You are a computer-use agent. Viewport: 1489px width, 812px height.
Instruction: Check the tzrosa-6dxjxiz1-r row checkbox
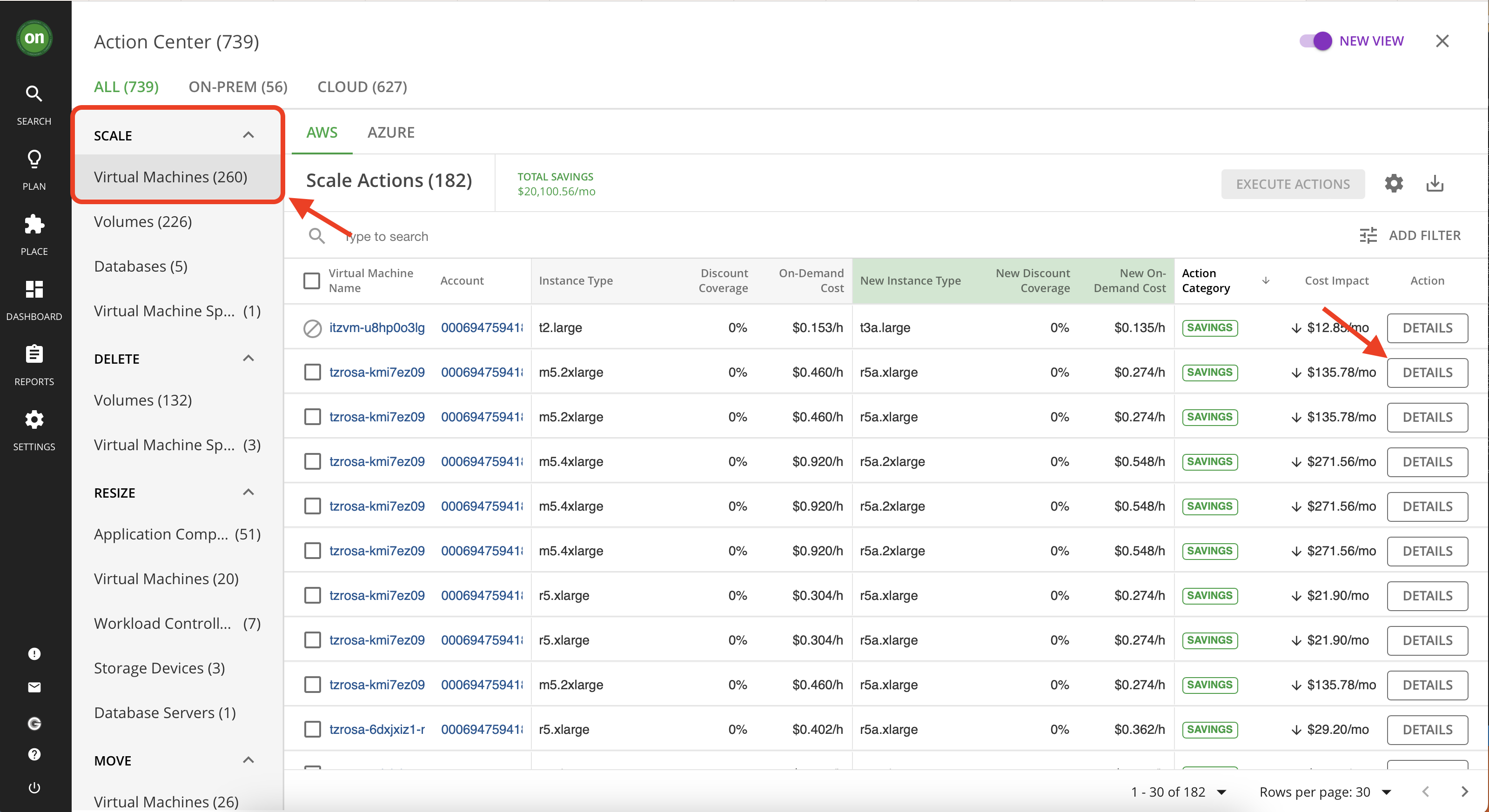click(313, 729)
